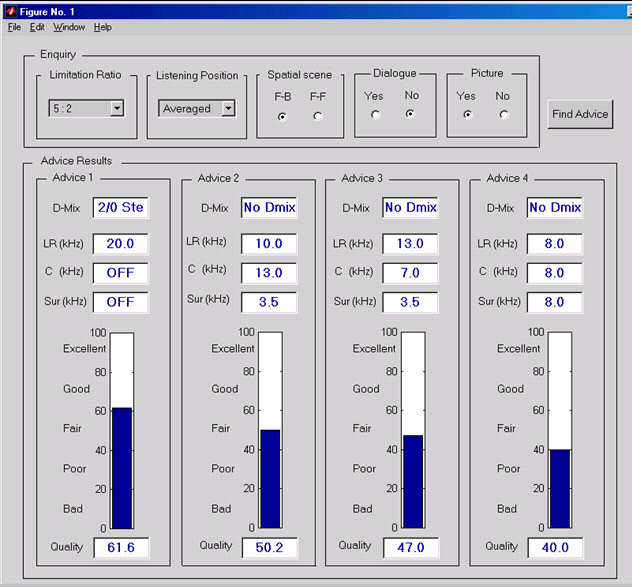This screenshot has height=587, width=632.
Task: Choose No for Dialogue
Action: [410, 114]
